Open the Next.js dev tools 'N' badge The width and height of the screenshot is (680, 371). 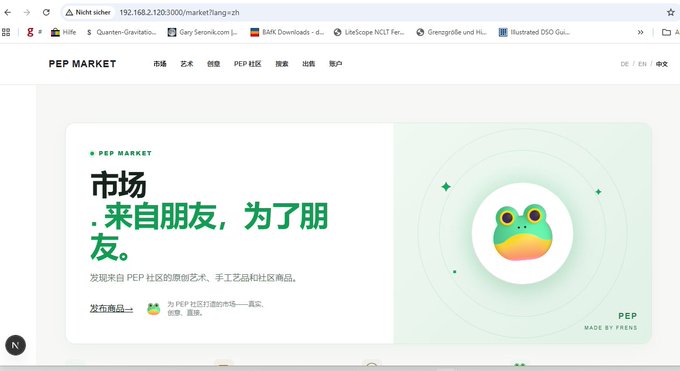(x=16, y=345)
